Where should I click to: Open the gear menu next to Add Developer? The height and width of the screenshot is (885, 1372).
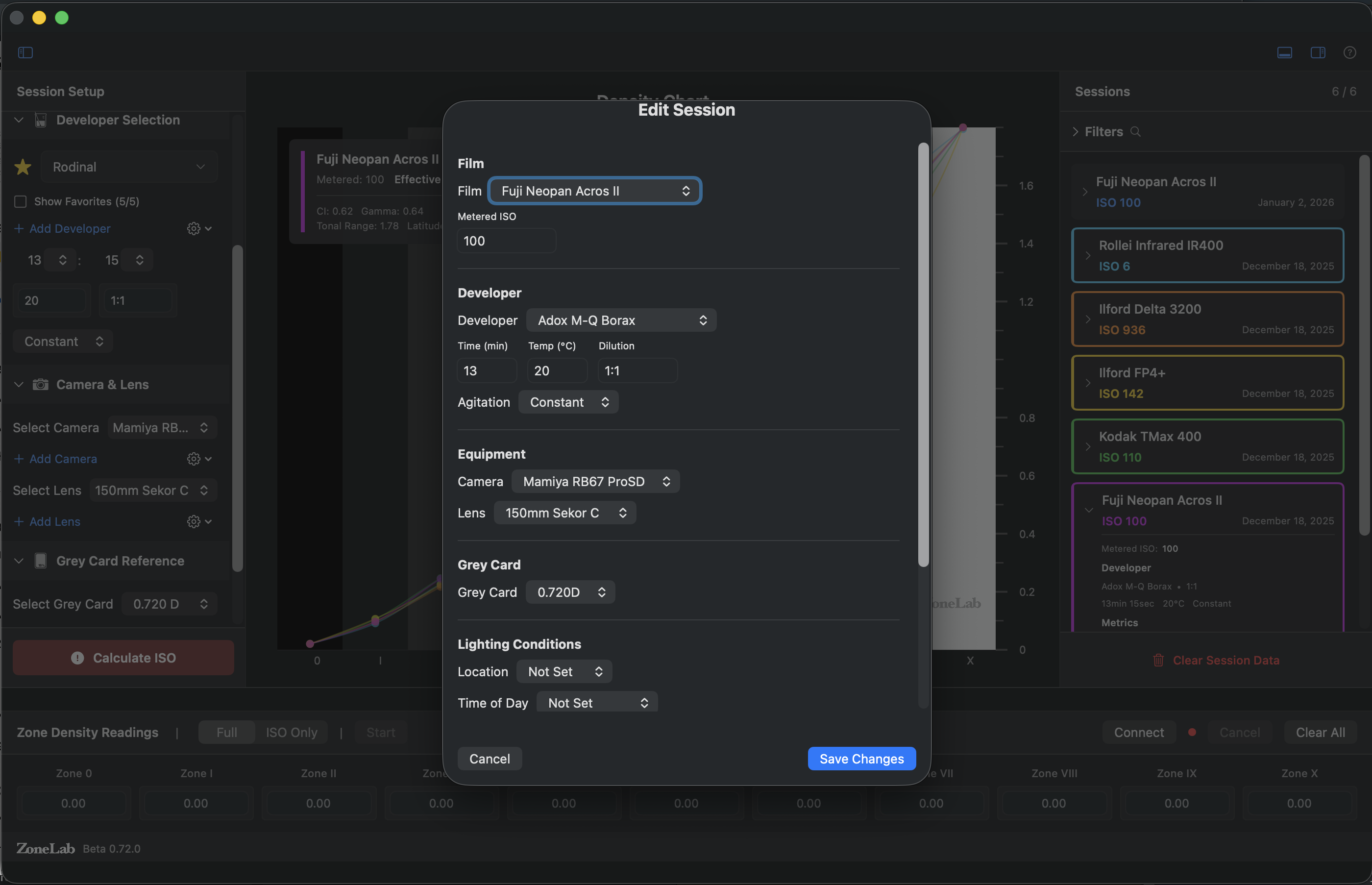tap(193, 228)
